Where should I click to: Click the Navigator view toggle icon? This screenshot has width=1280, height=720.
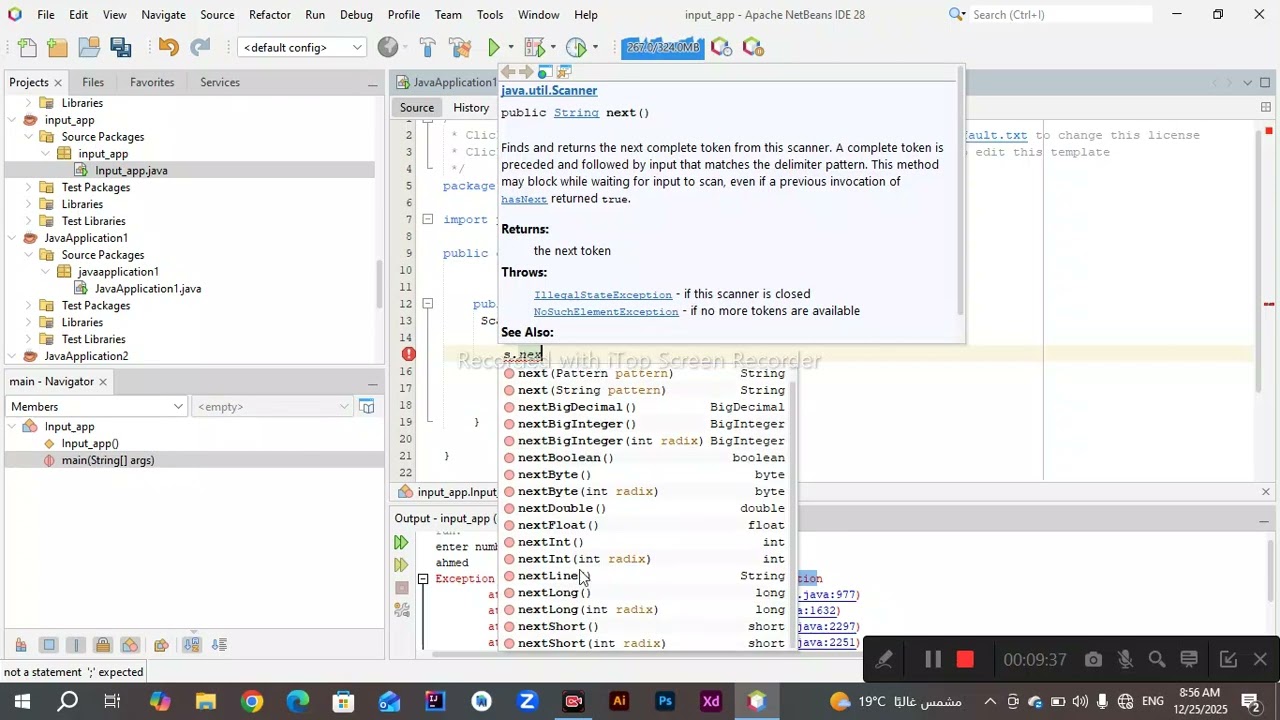[367, 406]
